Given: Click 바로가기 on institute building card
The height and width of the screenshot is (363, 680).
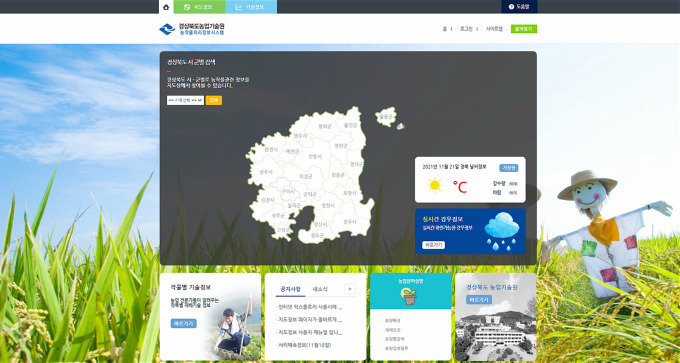Looking at the screenshot, I should [x=479, y=300].
